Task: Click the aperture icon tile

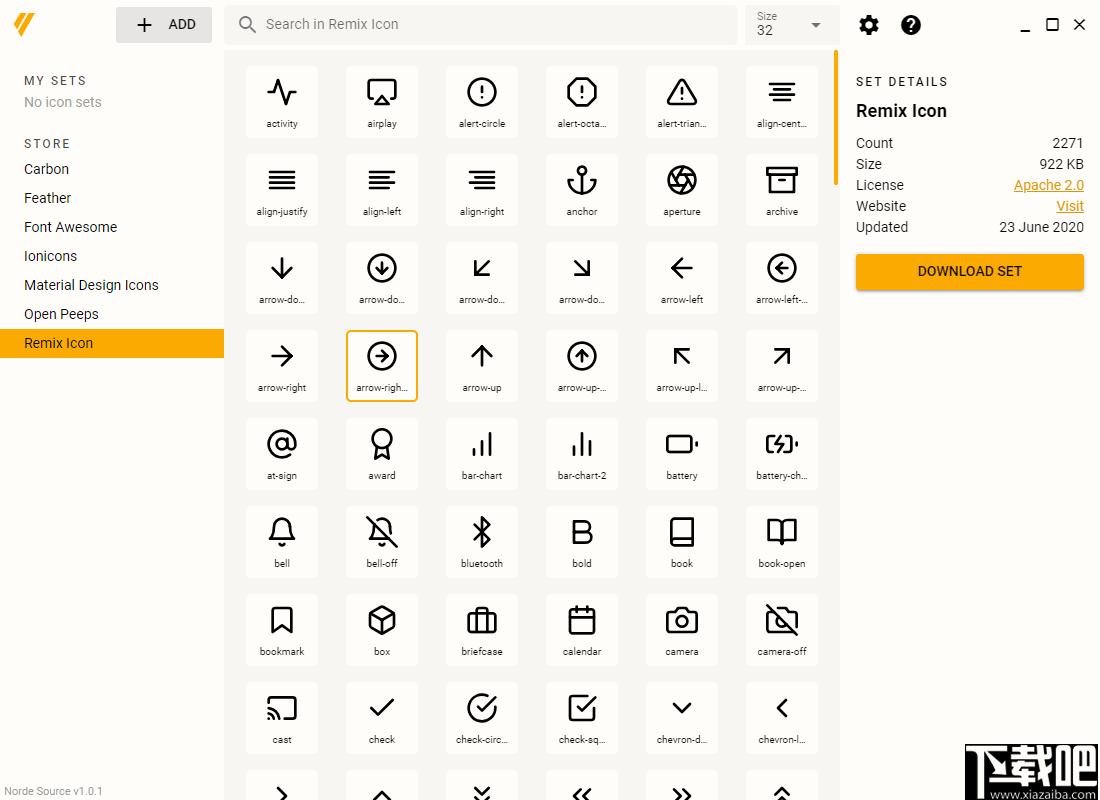Action: (x=682, y=190)
